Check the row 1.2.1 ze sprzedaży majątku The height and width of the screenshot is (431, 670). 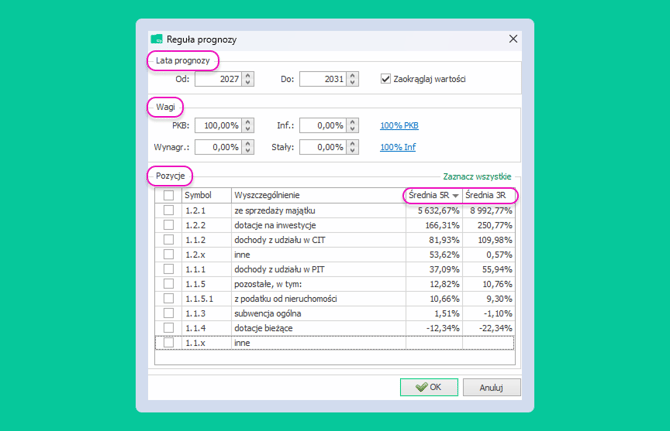pyautogui.click(x=168, y=211)
